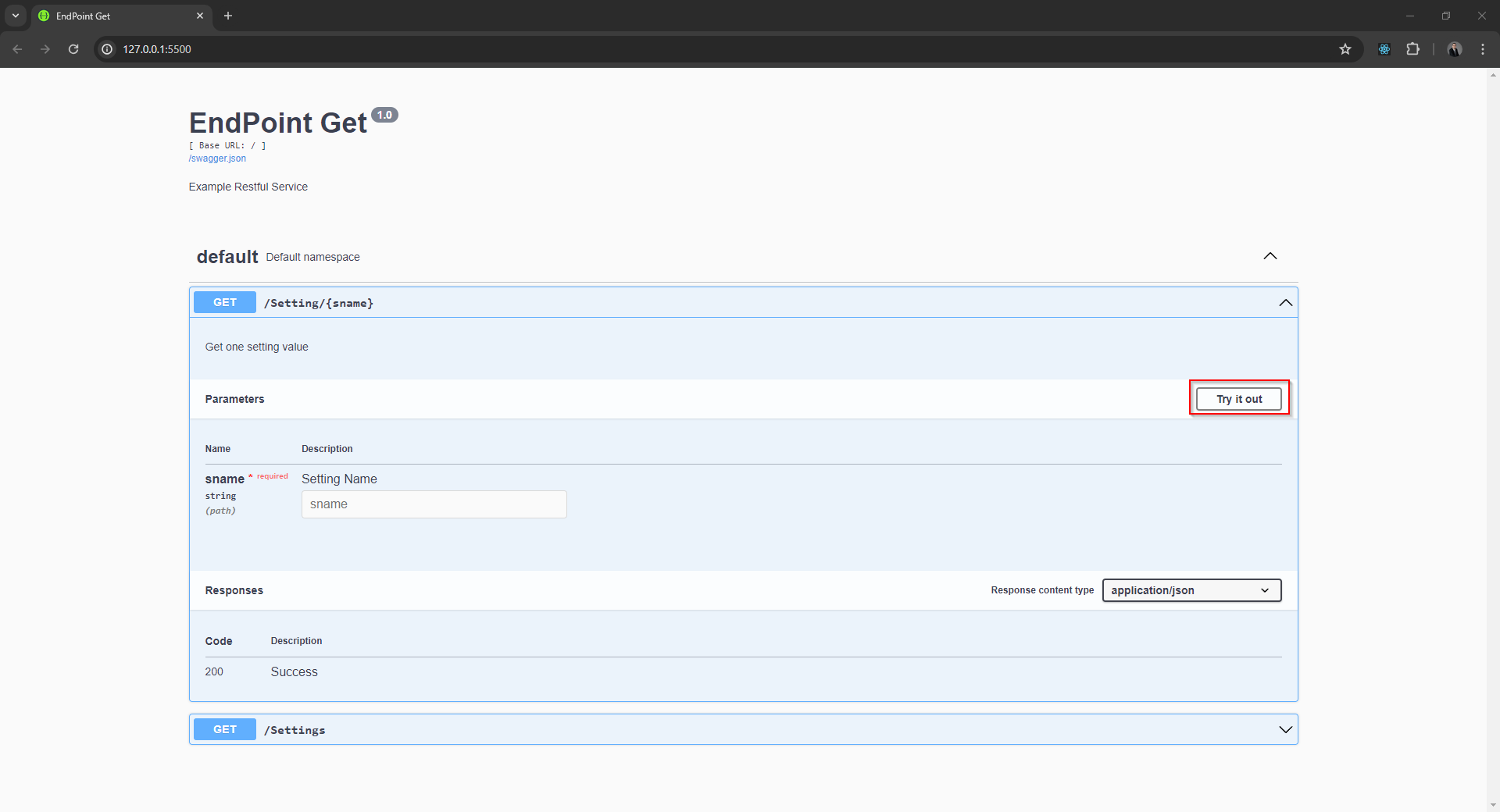This screenshot has height=812, width=1500.
Task: Click into the sname input field
Action: [434, 504]
